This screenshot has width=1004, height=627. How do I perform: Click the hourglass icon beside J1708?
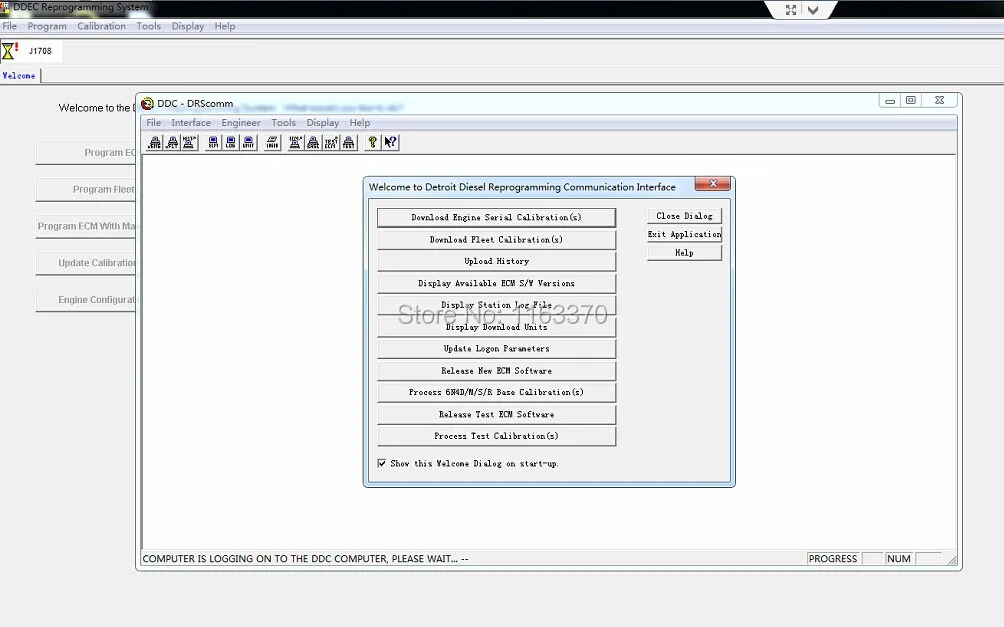coord(9,51)
